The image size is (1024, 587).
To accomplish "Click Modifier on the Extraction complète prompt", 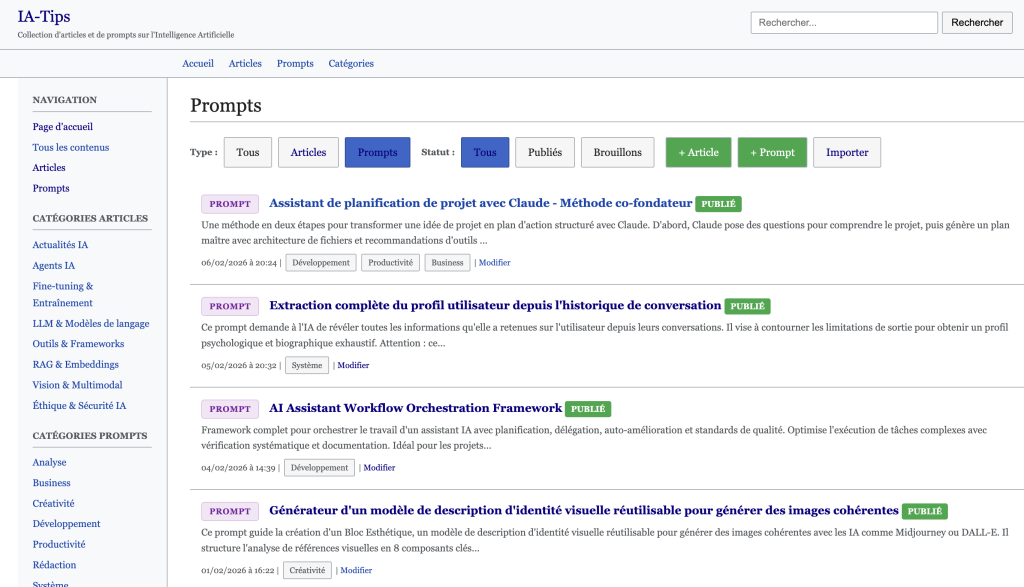I will pos(353,365).
